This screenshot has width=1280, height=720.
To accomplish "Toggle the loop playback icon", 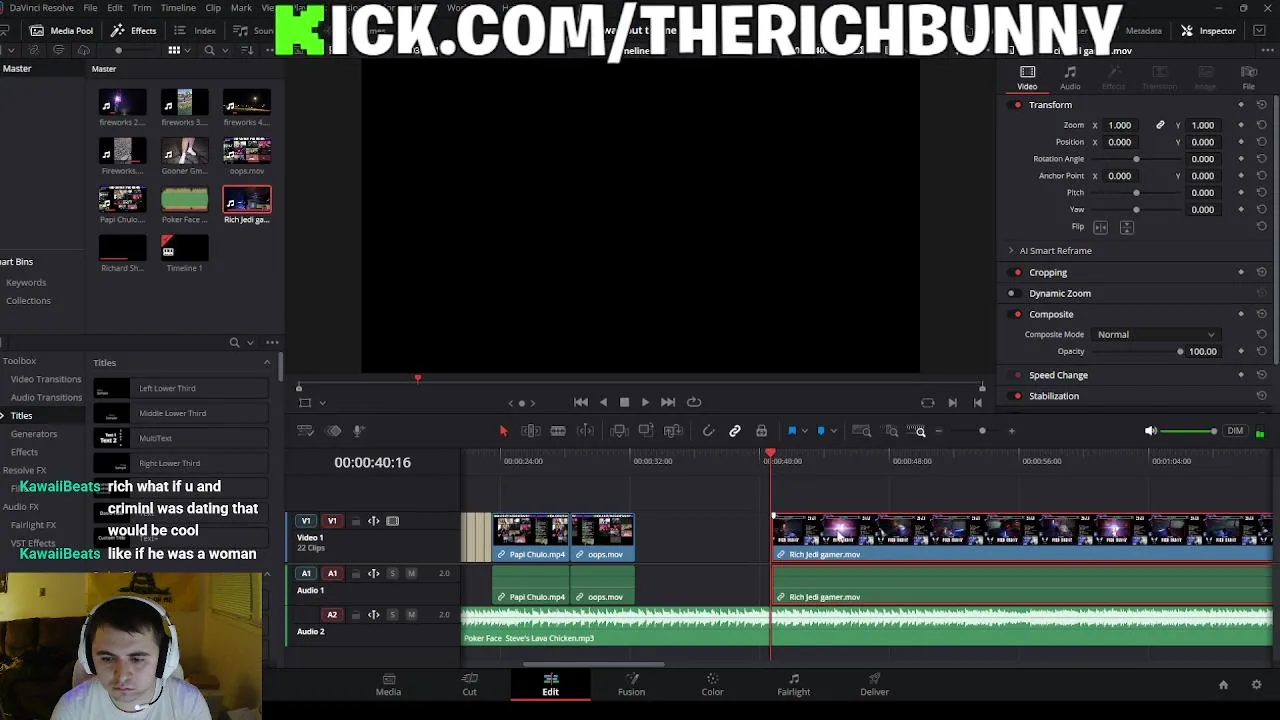I will point(694,402).
